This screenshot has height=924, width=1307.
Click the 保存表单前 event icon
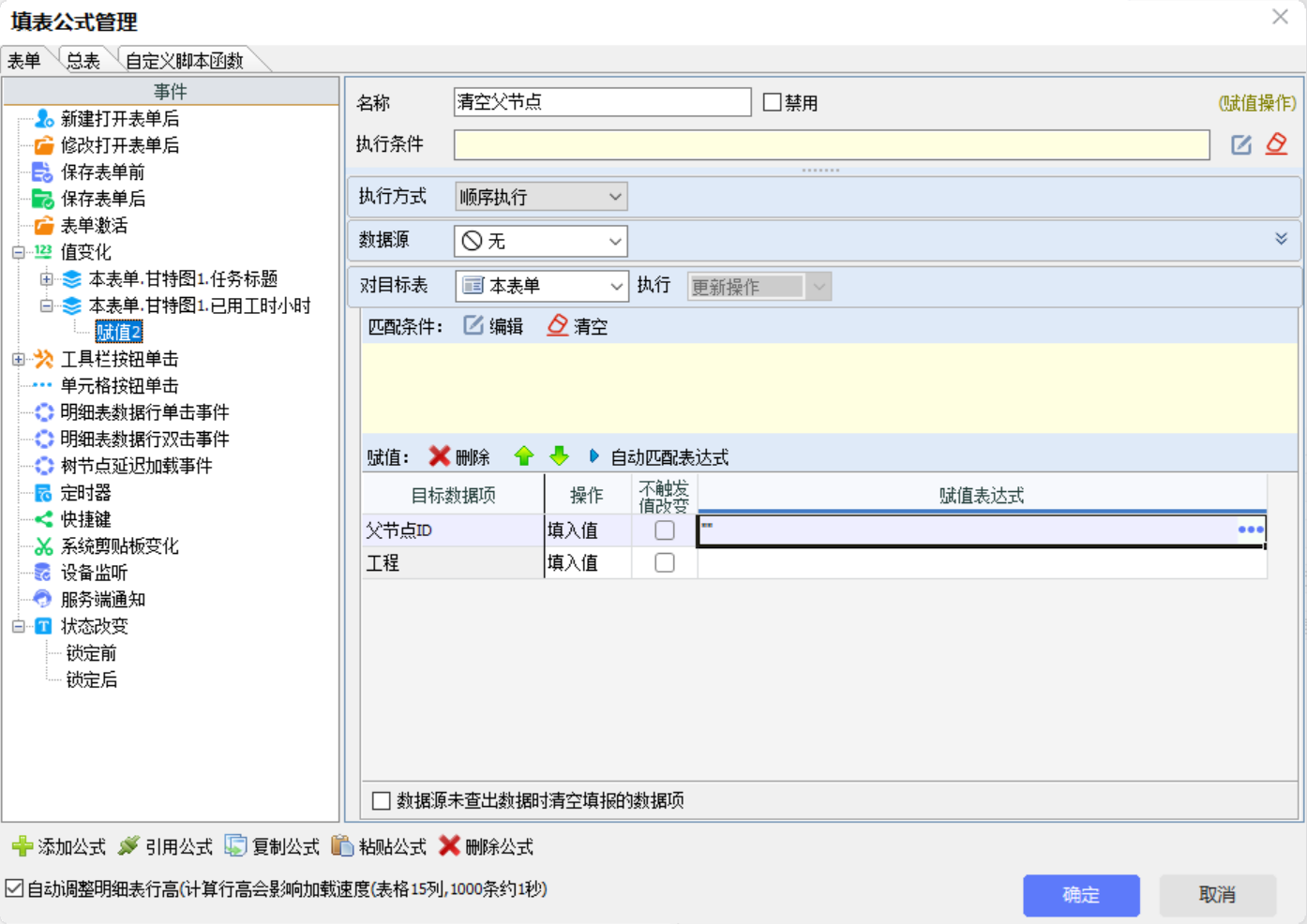[x=42, y=172]
